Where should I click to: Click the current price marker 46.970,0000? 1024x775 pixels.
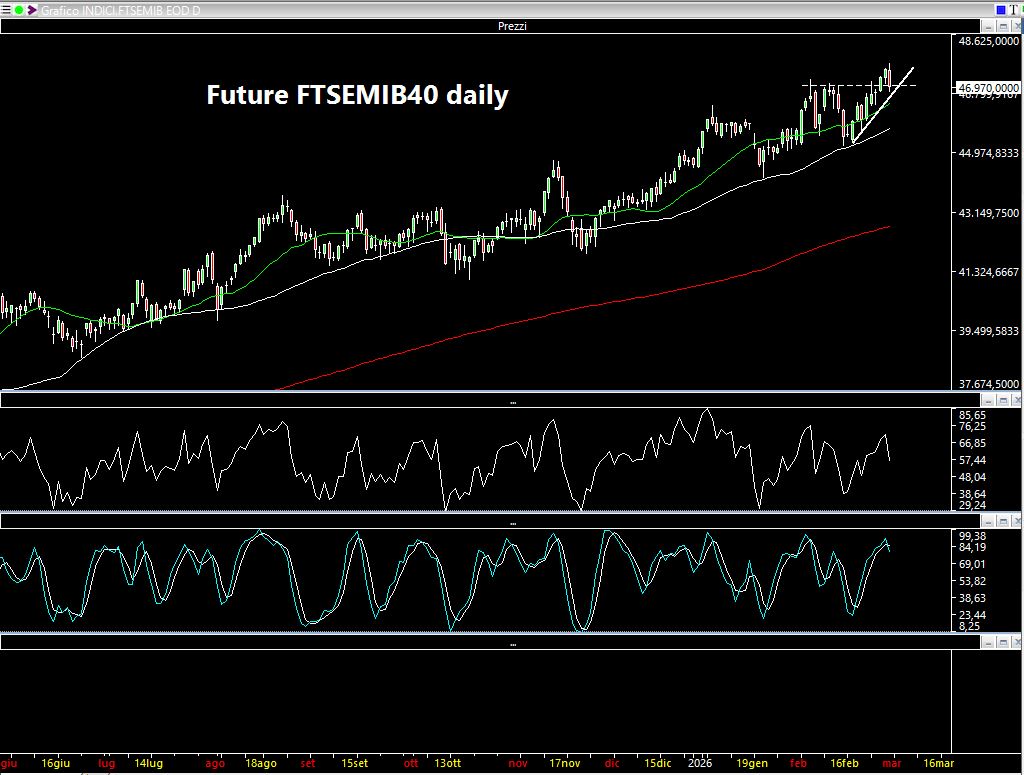click(987, 87)
